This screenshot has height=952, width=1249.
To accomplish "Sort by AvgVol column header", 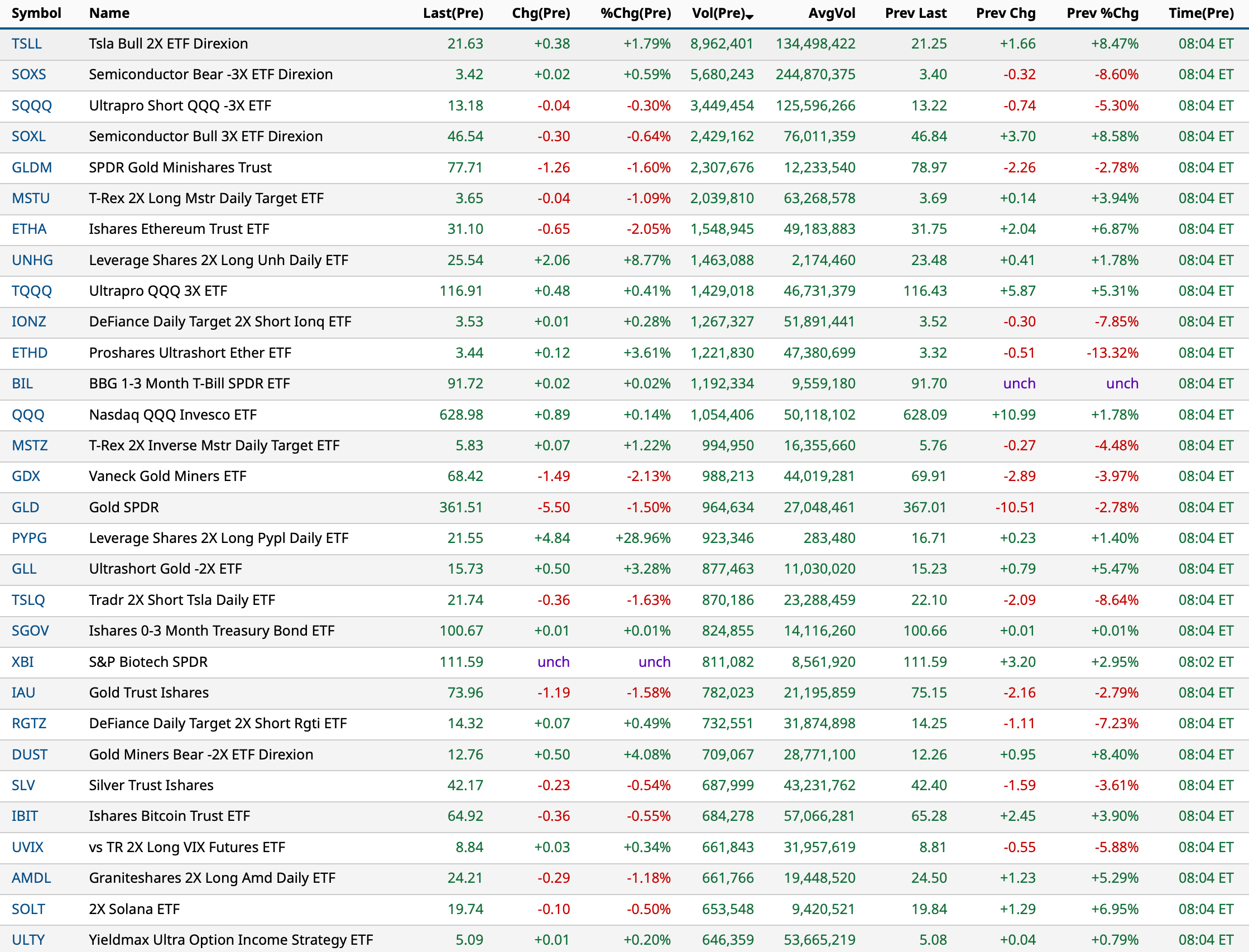I will 832,13.
